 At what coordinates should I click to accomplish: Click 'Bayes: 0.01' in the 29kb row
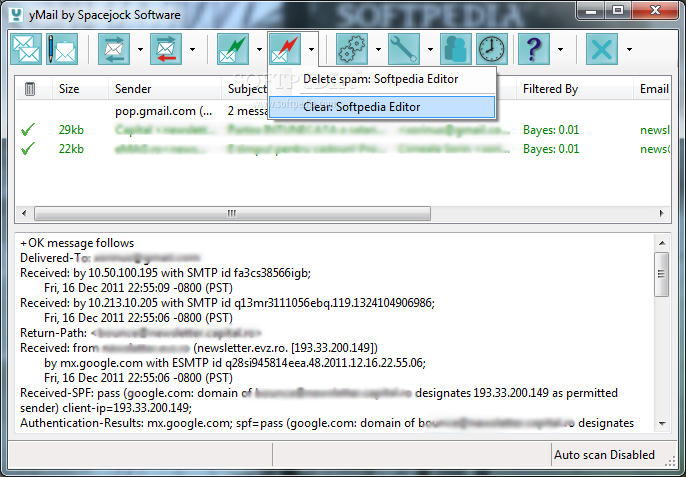[x=551, y=130]
